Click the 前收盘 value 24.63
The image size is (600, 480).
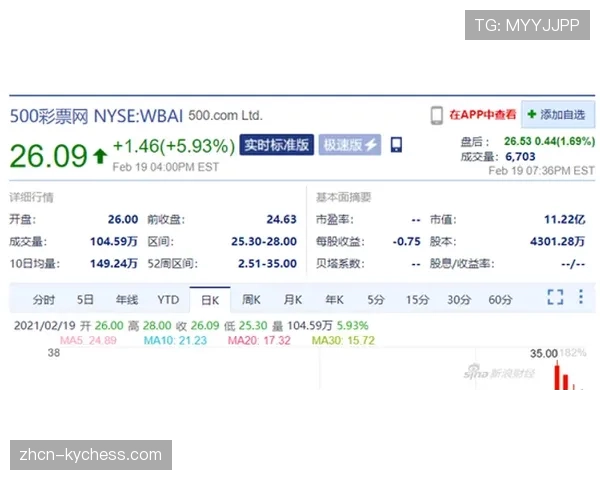[x=282, y=219]
